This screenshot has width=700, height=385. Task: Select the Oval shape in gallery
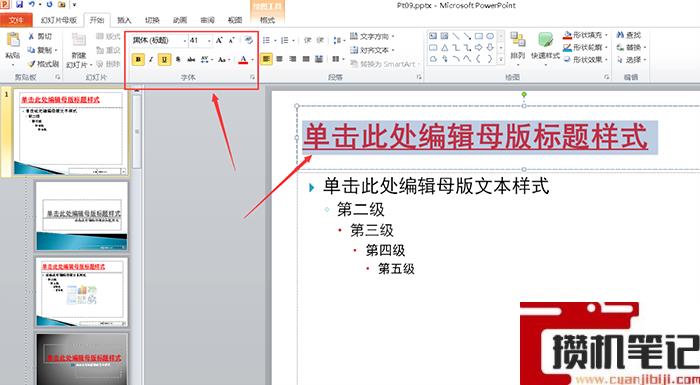(x=490, y=36)
